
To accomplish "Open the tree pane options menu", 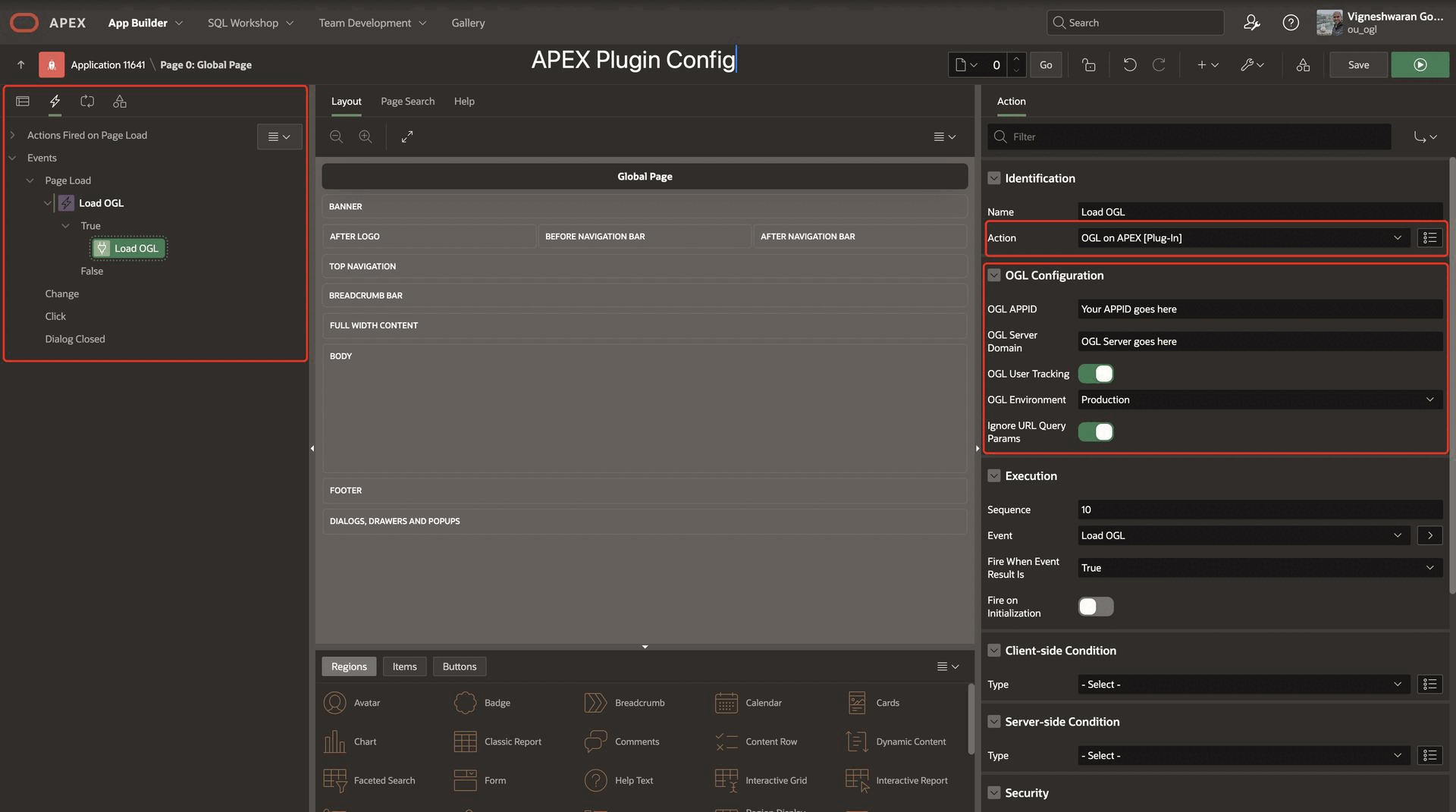I will [x=279, y=136].
